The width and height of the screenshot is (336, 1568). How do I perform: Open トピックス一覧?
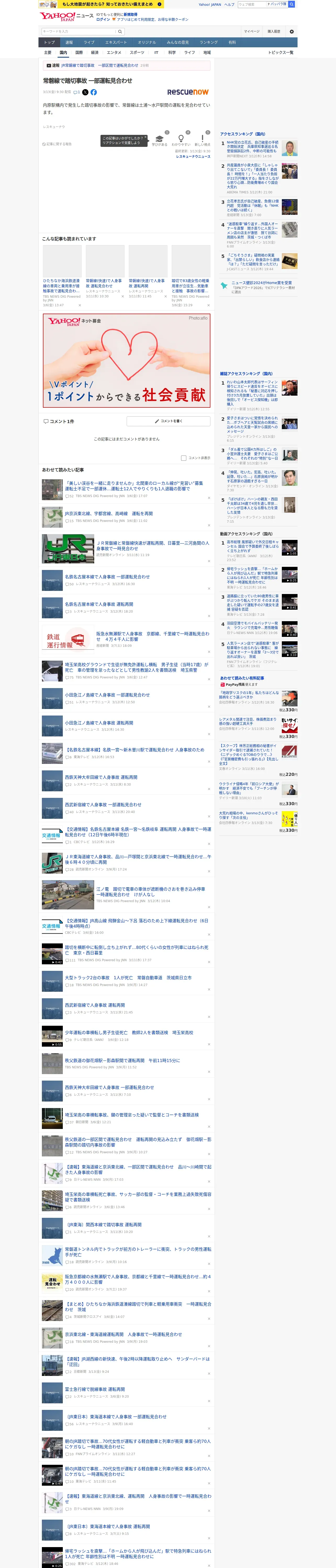coord(281,53)
